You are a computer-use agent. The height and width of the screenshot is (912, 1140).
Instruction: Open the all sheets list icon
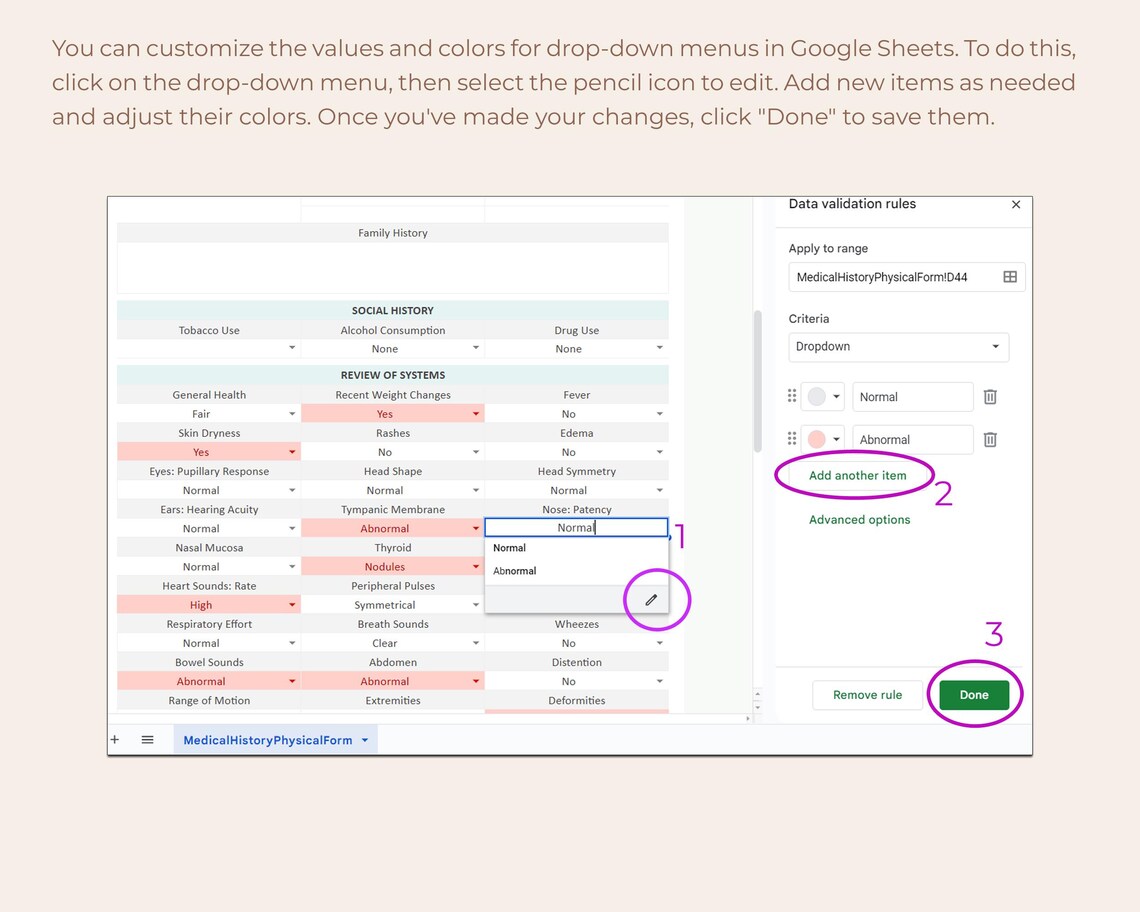coord(148,740)
